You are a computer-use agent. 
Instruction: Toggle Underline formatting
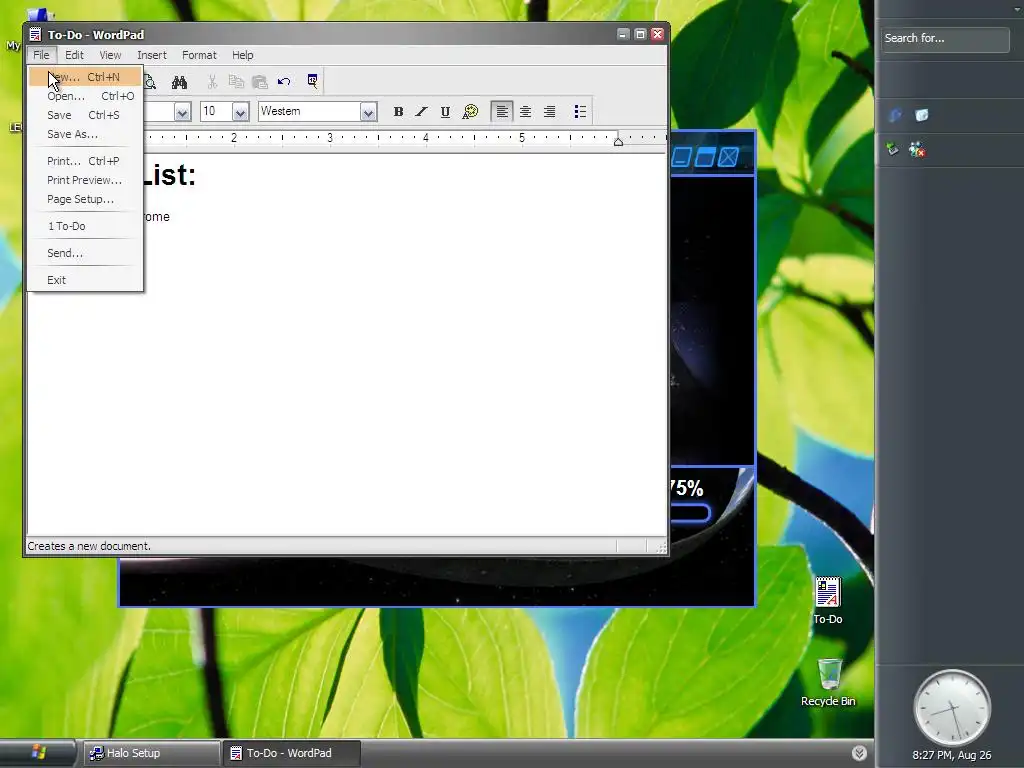445,112
